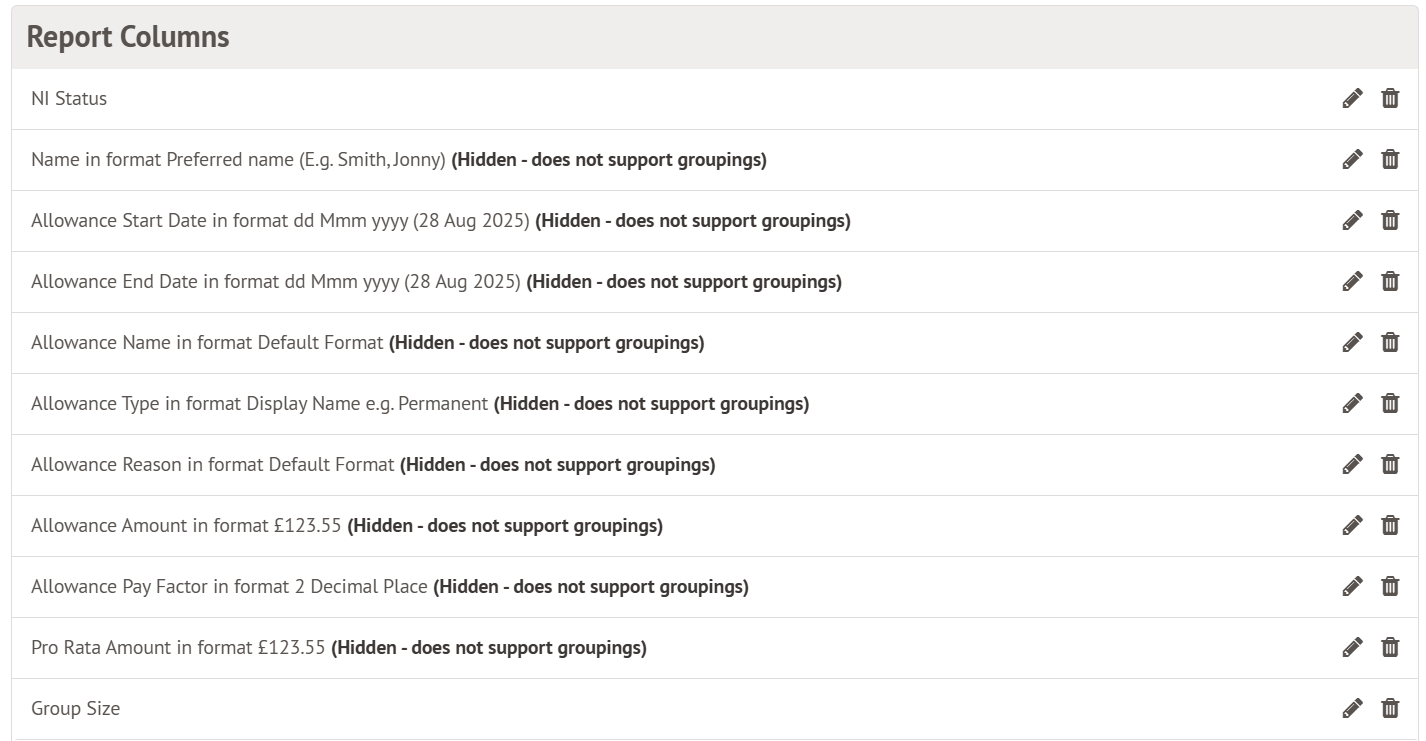Open edit for Allowance End Date column
Image resolution: width=1426 pixels, height=741 pixels.
(1352, 281)
